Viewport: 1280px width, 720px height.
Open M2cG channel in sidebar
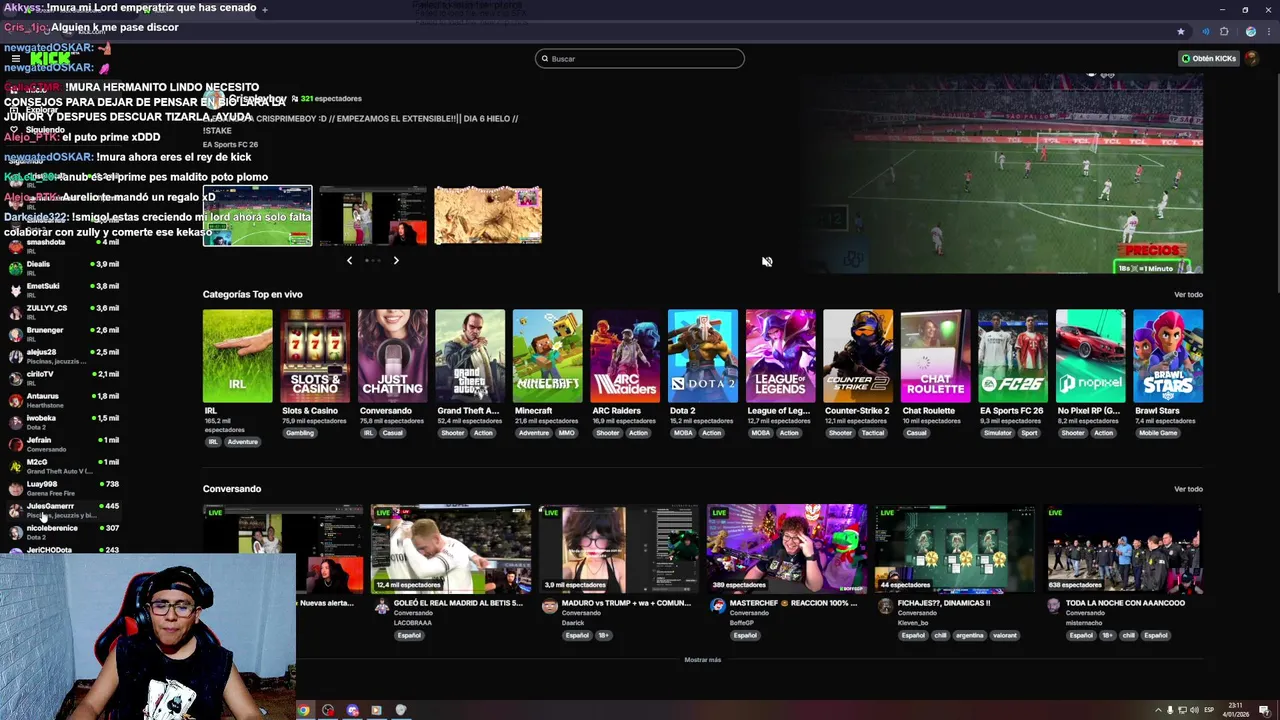[64, 466]
